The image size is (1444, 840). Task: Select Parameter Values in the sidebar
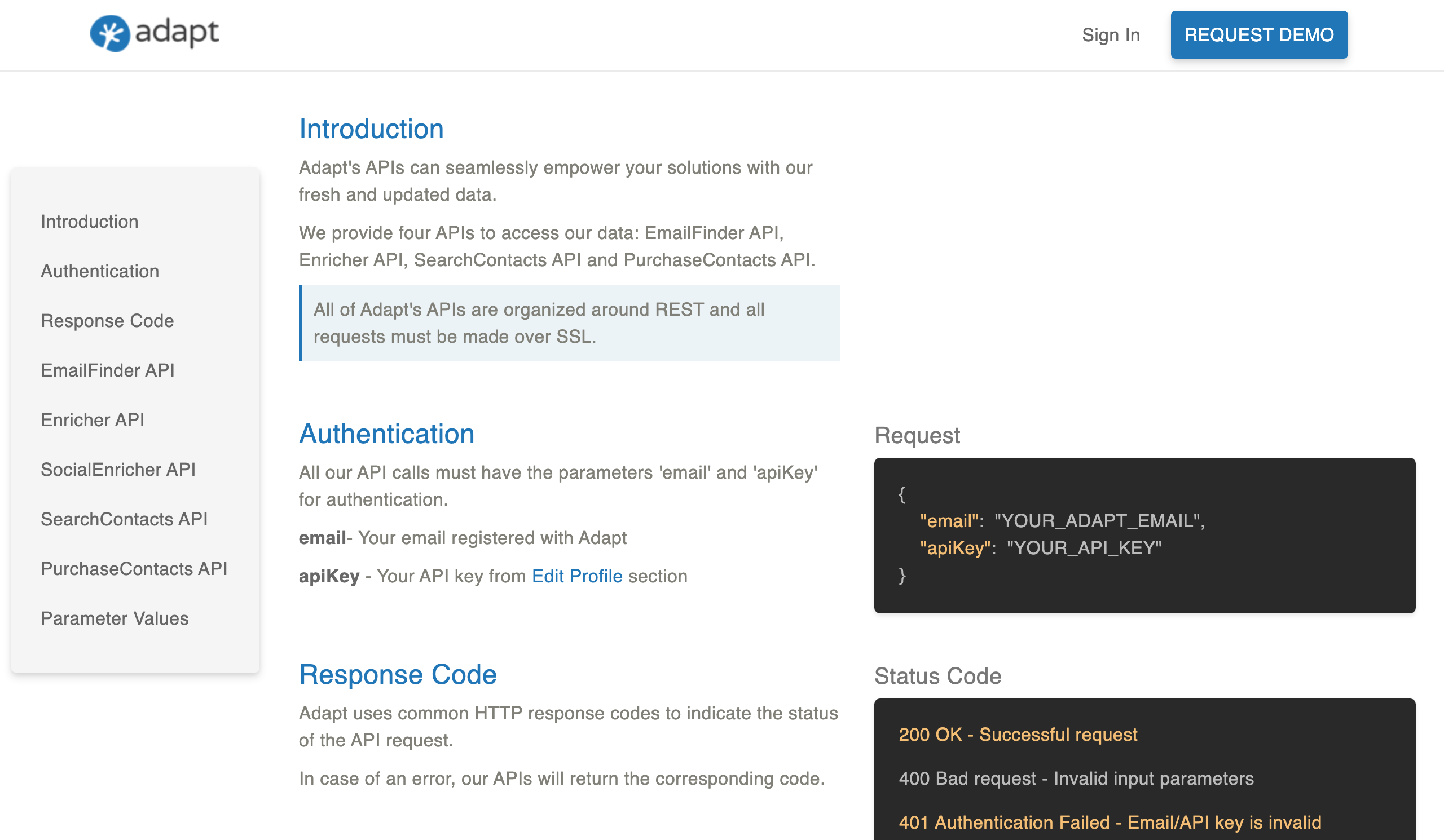(115, 618)
